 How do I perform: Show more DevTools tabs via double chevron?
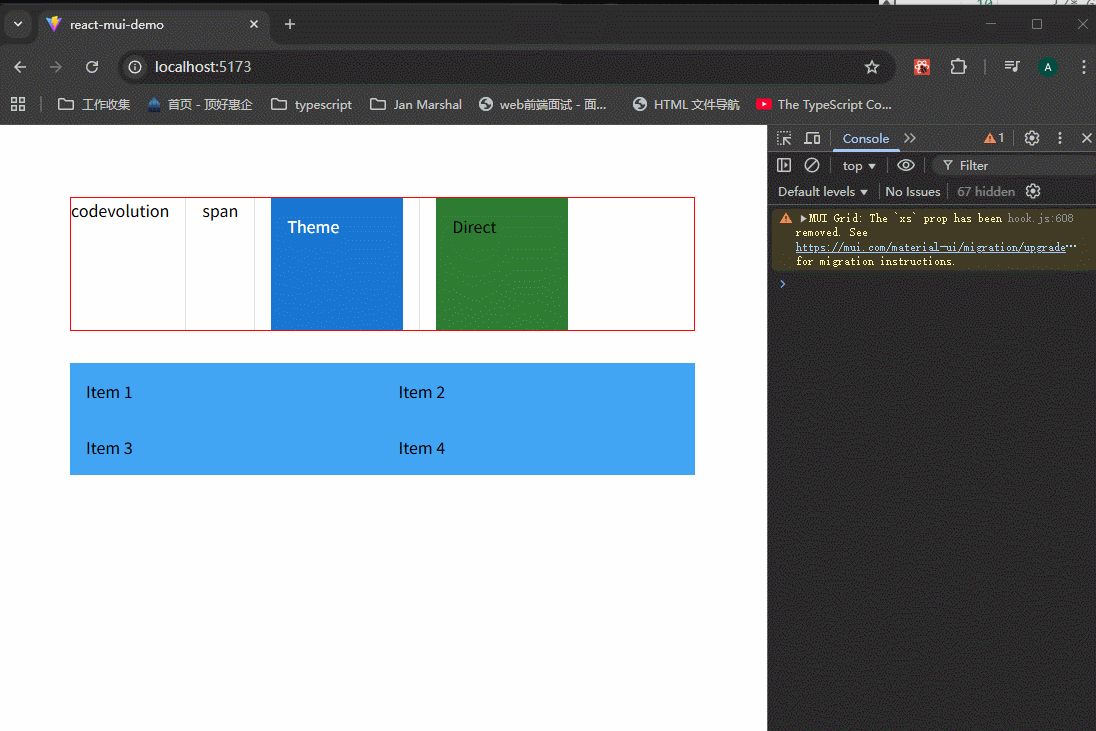point(909,138)
